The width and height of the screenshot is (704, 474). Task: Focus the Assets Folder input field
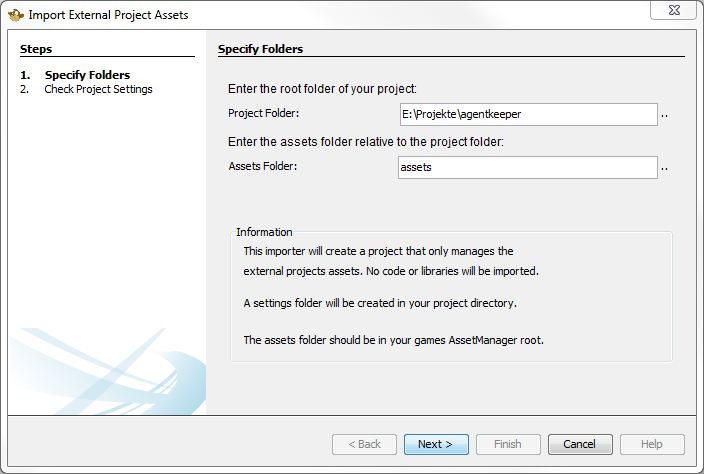pyautogui.click(x=527, y=167)
